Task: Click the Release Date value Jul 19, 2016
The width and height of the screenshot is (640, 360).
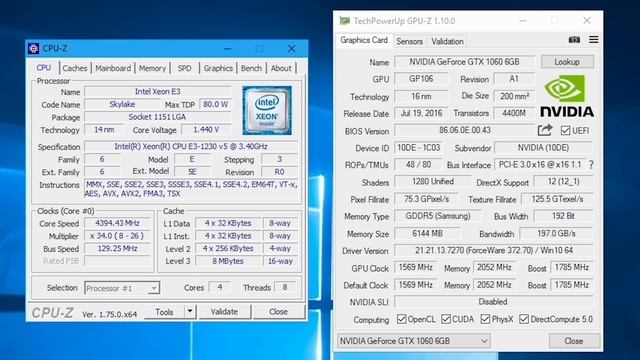Action: [x=421, y=113]
